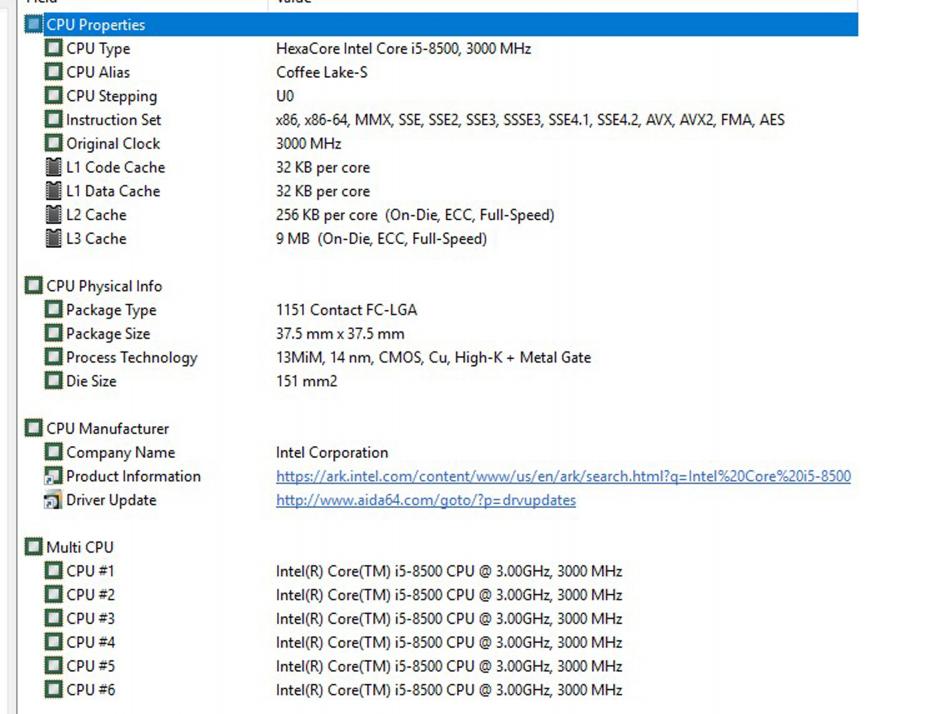Click the Intel Corporation value
Screen dimensions: 932x714
click(332, 452)
